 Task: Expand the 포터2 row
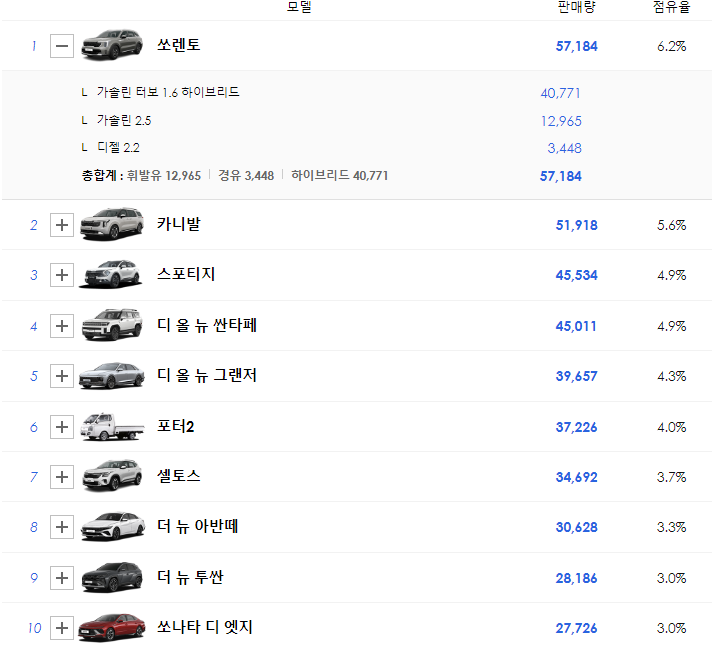pyautogui.click(x=62, y=427)
